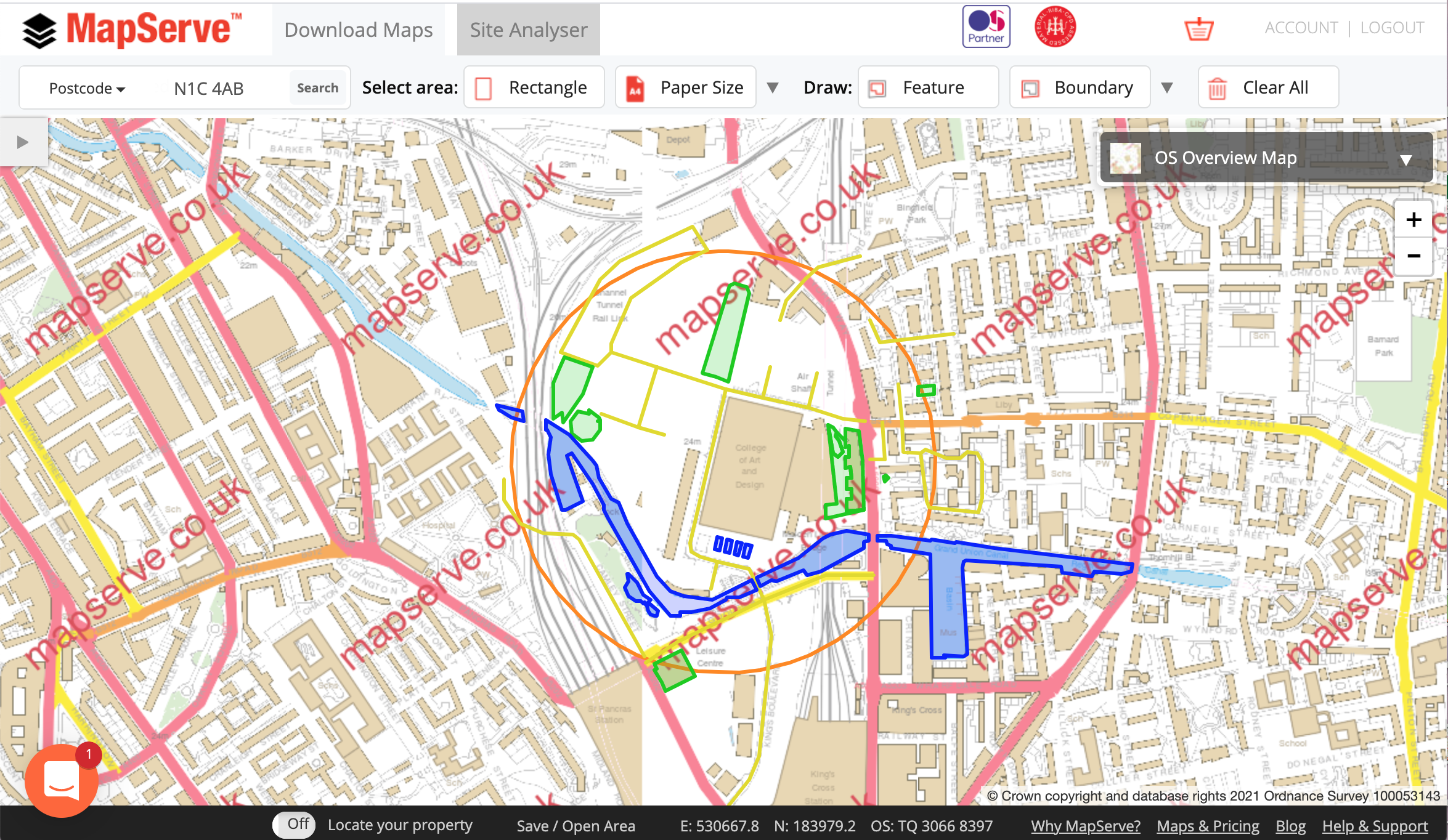Viewport: 1448px width, 840px height.
Task: Open the ACCOUNT link
Action: [1301, 28]
